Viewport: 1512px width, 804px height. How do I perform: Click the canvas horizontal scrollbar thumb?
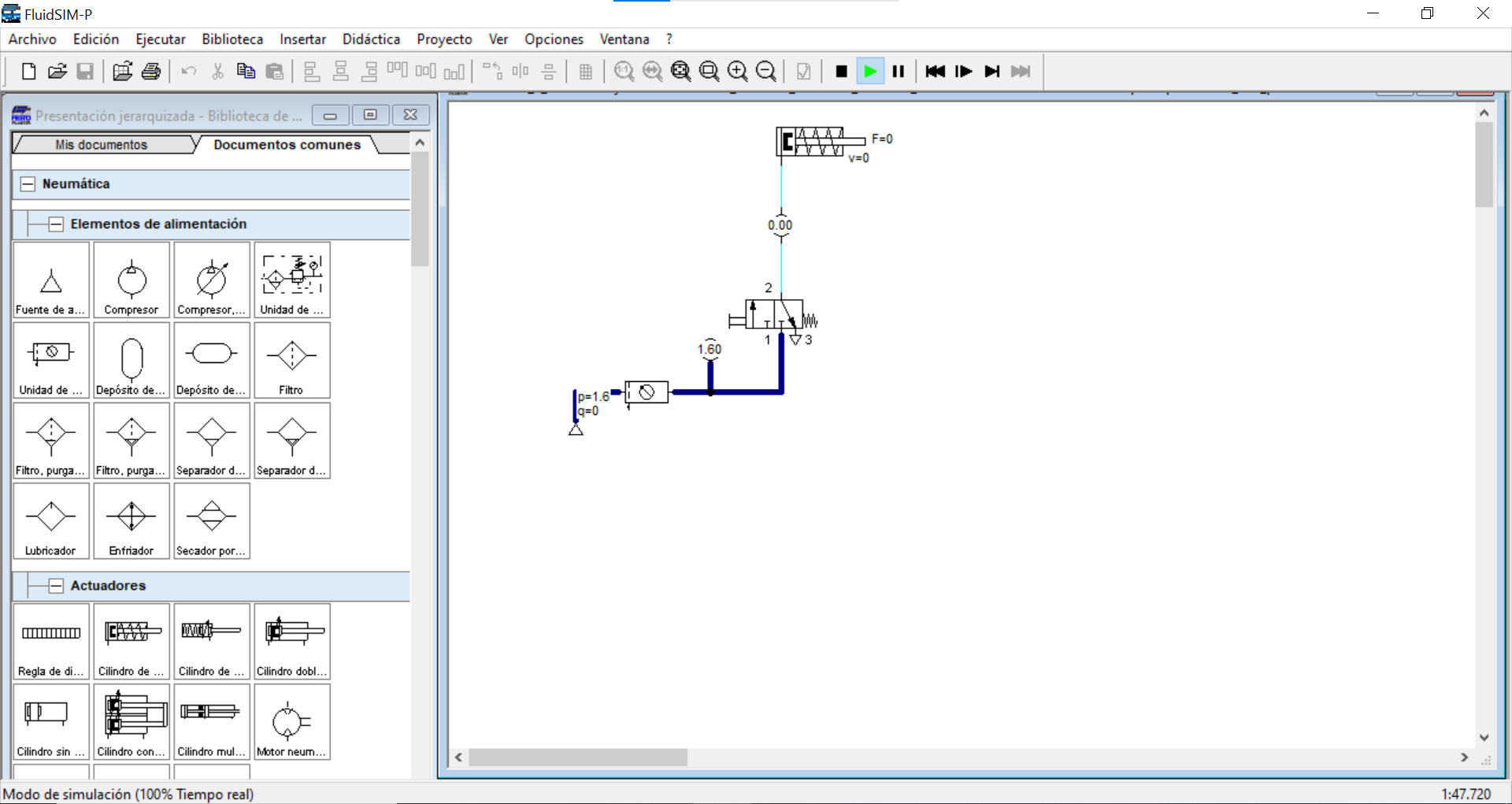pos(578,758)
